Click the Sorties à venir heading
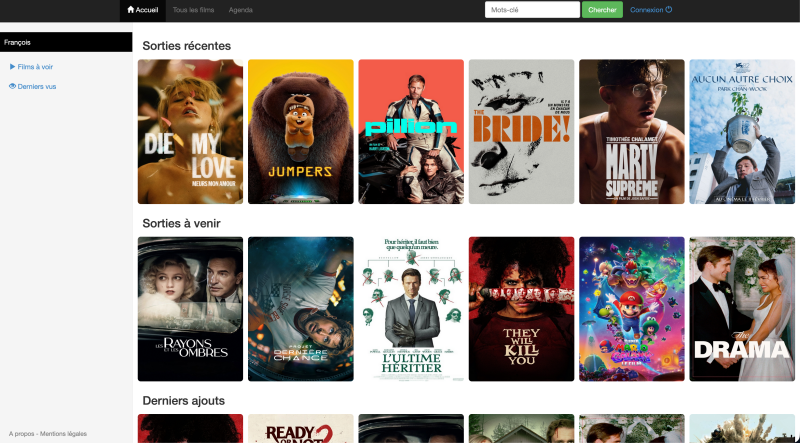Image resolution: width=800 pixels, height=443 pixels. [x=181, y=223]
